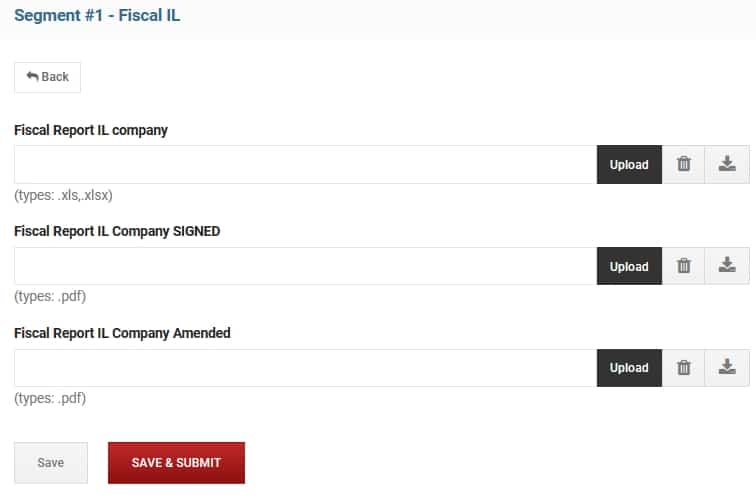Viewport: 756px width, 500px height.
Task: Upload a file for Fiscal Report IL company
Action: 629,164
